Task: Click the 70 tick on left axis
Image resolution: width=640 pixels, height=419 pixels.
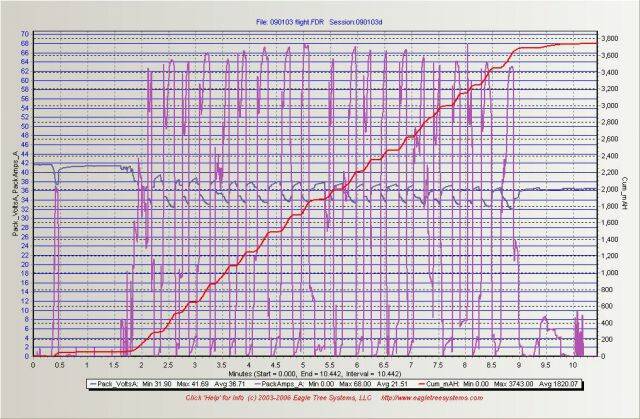Action: 23,33
